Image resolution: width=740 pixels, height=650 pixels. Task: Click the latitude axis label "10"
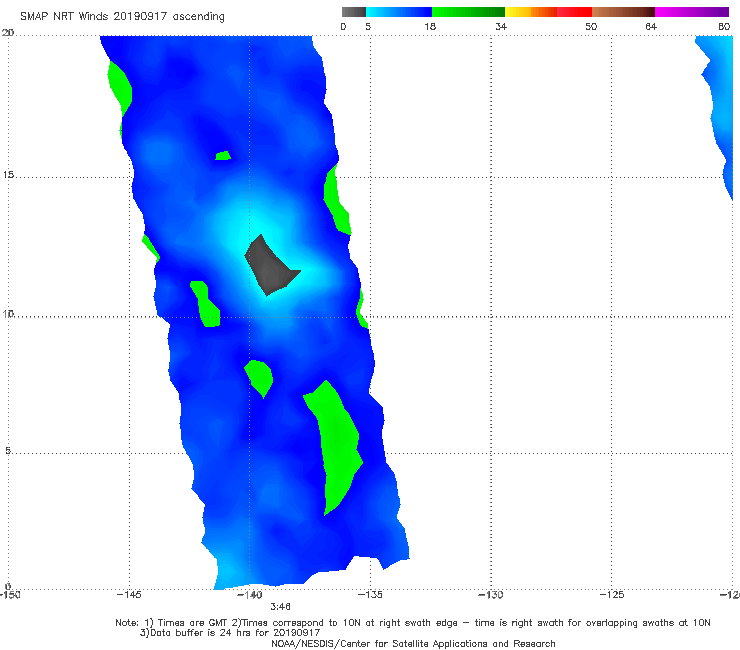tap(8, 314)
